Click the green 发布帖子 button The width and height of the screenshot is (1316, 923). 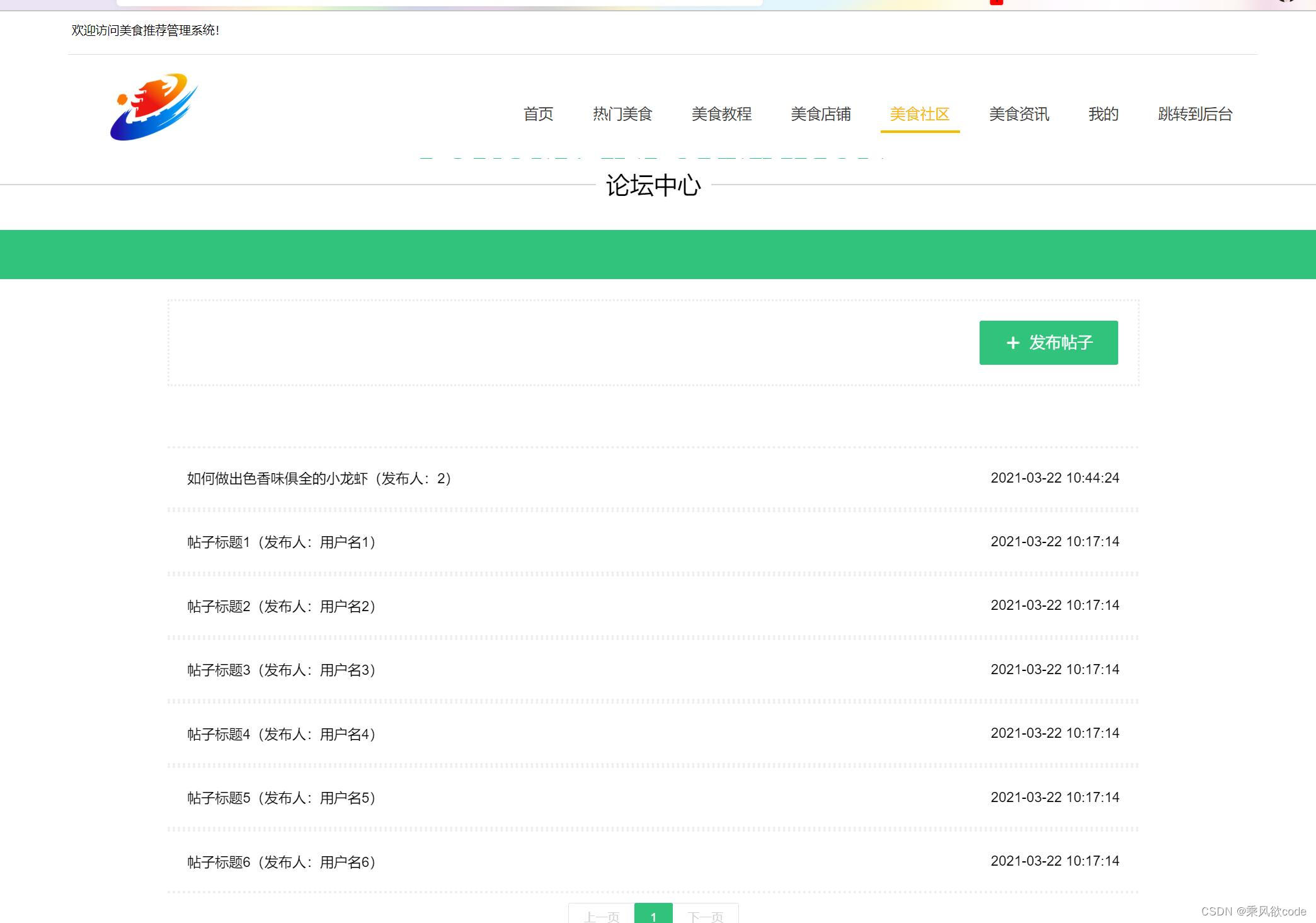pyautogui.click(x=1048, y=343)
